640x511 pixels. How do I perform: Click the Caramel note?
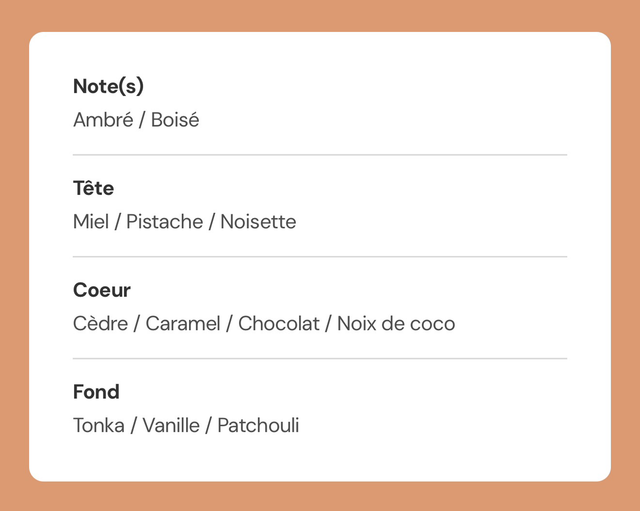(183, 324)
